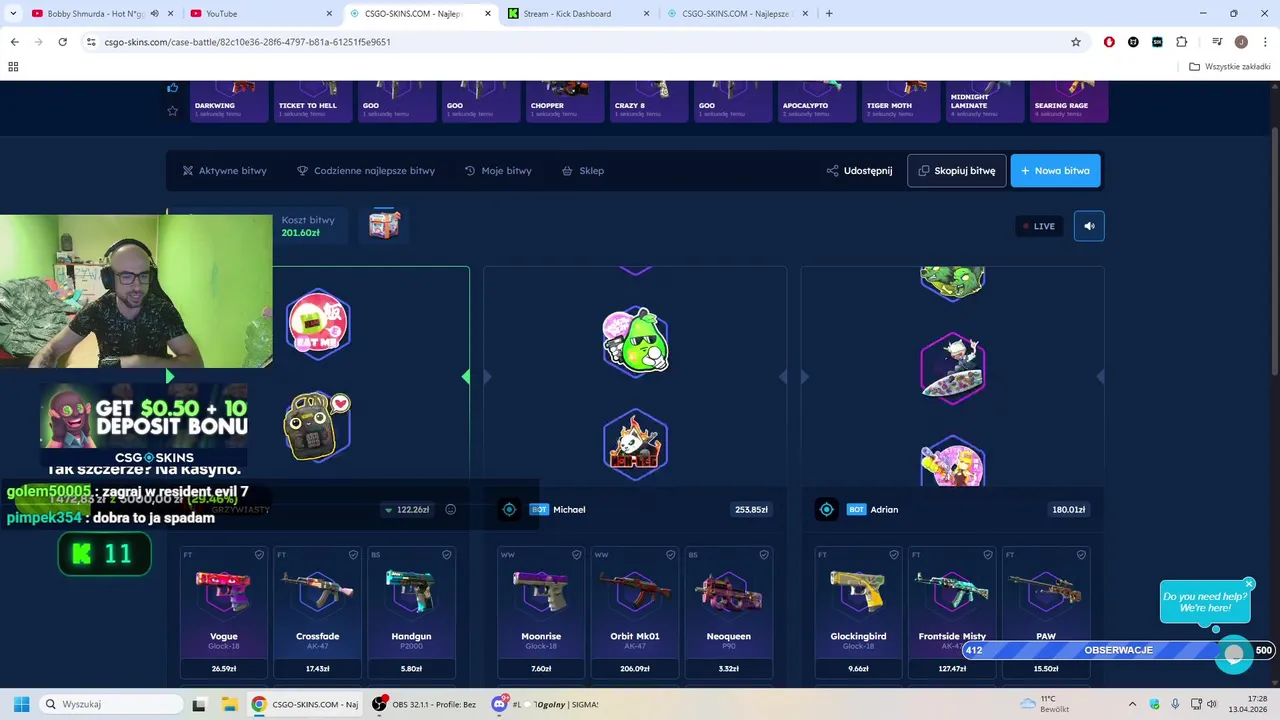Select the Moonrise Glock-18 skin card
The height and width of the screenshot is (720, 1280).
(541, 612)
